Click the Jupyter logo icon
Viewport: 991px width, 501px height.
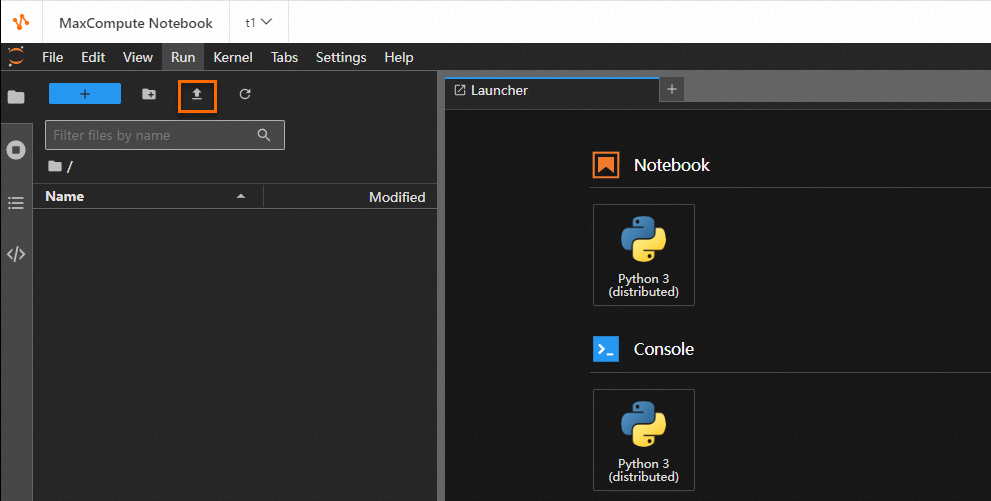click(x=16, y=56)
